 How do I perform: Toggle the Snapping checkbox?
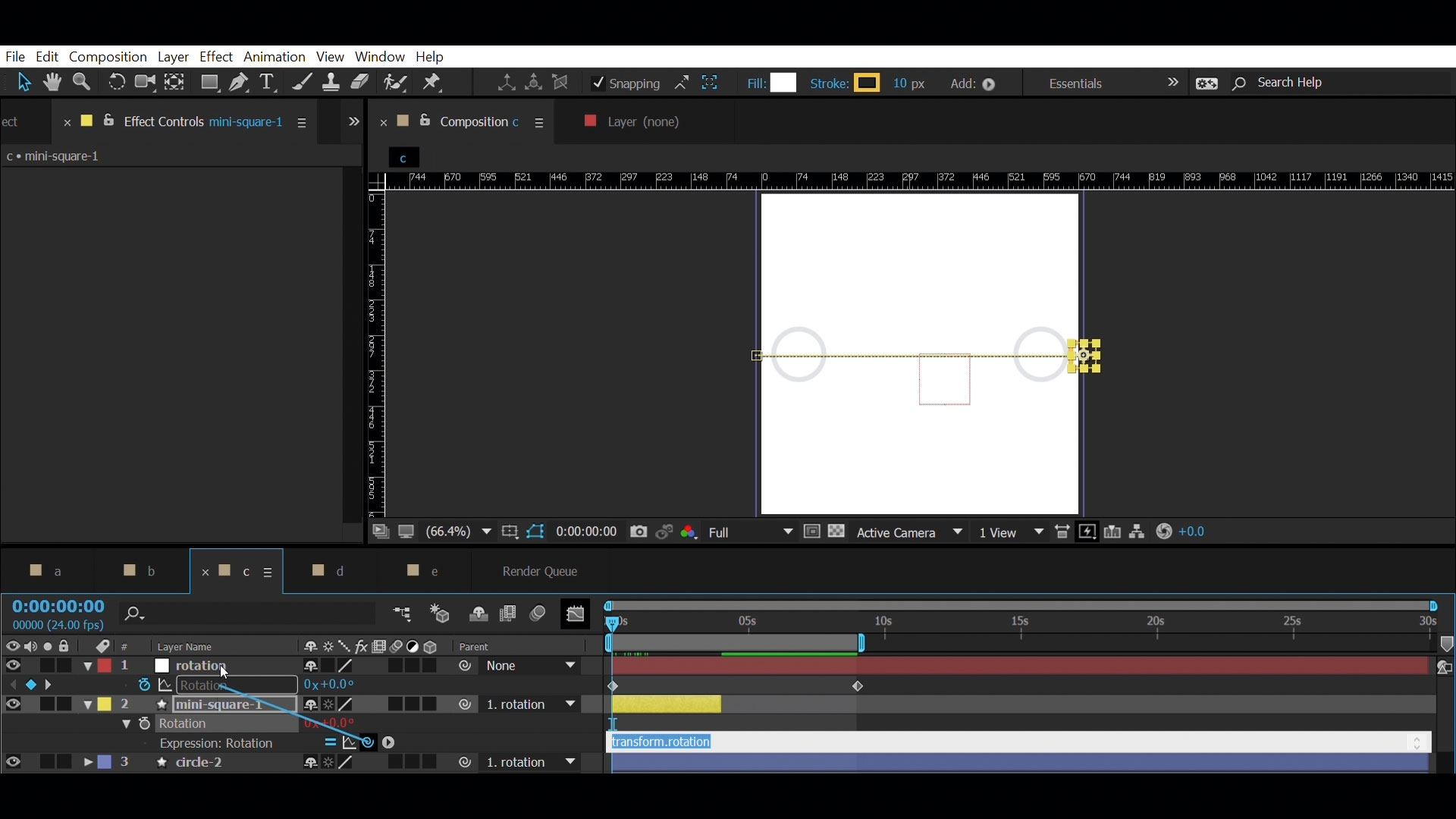tap(598, 83)
